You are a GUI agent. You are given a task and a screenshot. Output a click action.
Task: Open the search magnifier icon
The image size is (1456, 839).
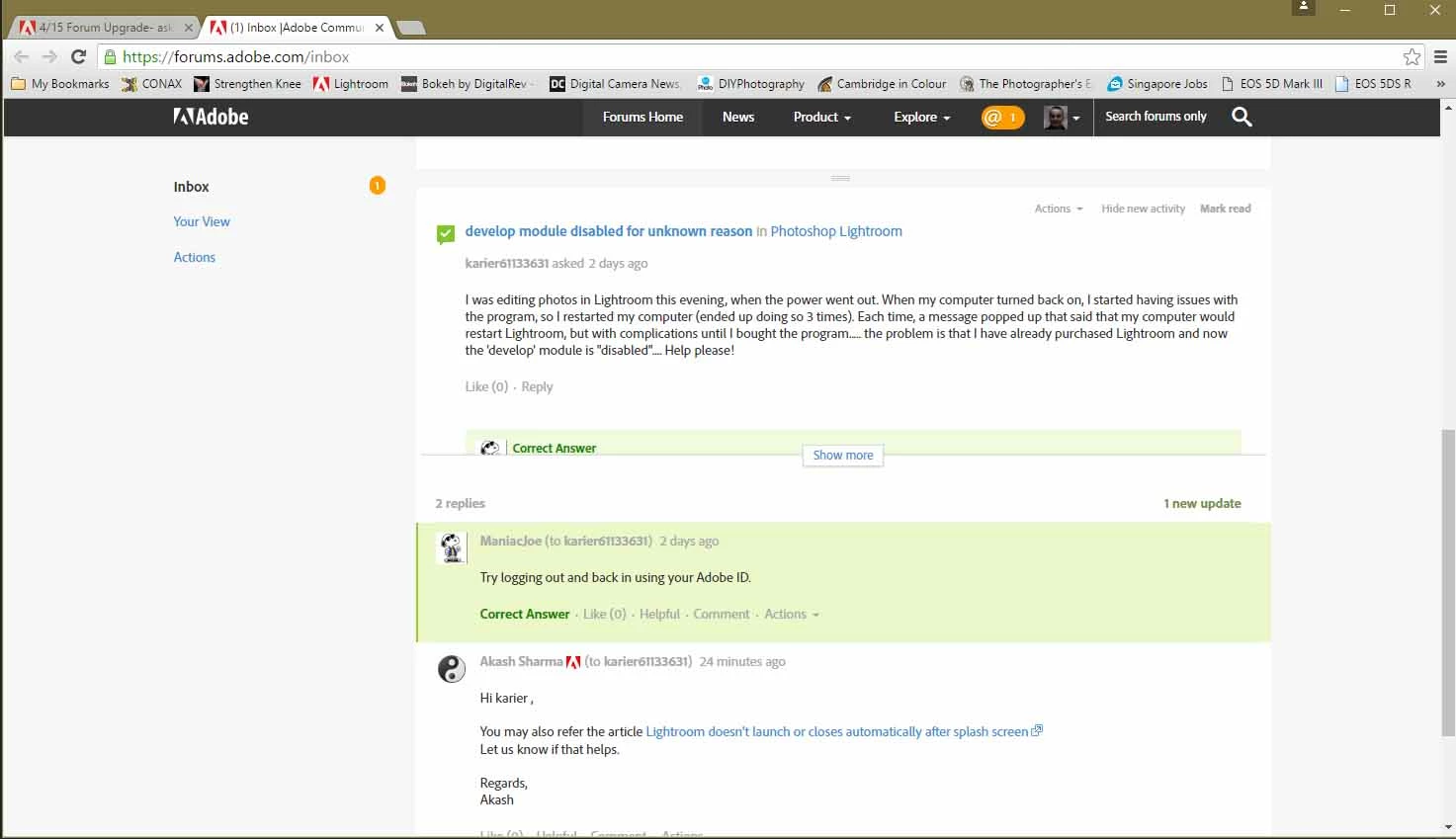coord(1242,117)
